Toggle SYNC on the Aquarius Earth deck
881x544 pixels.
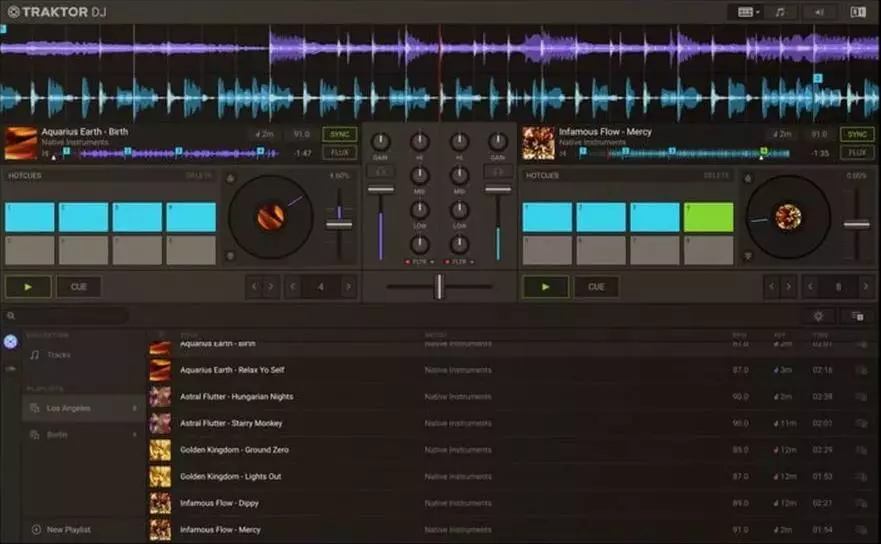pyautogui.click(x=339, y=134)
